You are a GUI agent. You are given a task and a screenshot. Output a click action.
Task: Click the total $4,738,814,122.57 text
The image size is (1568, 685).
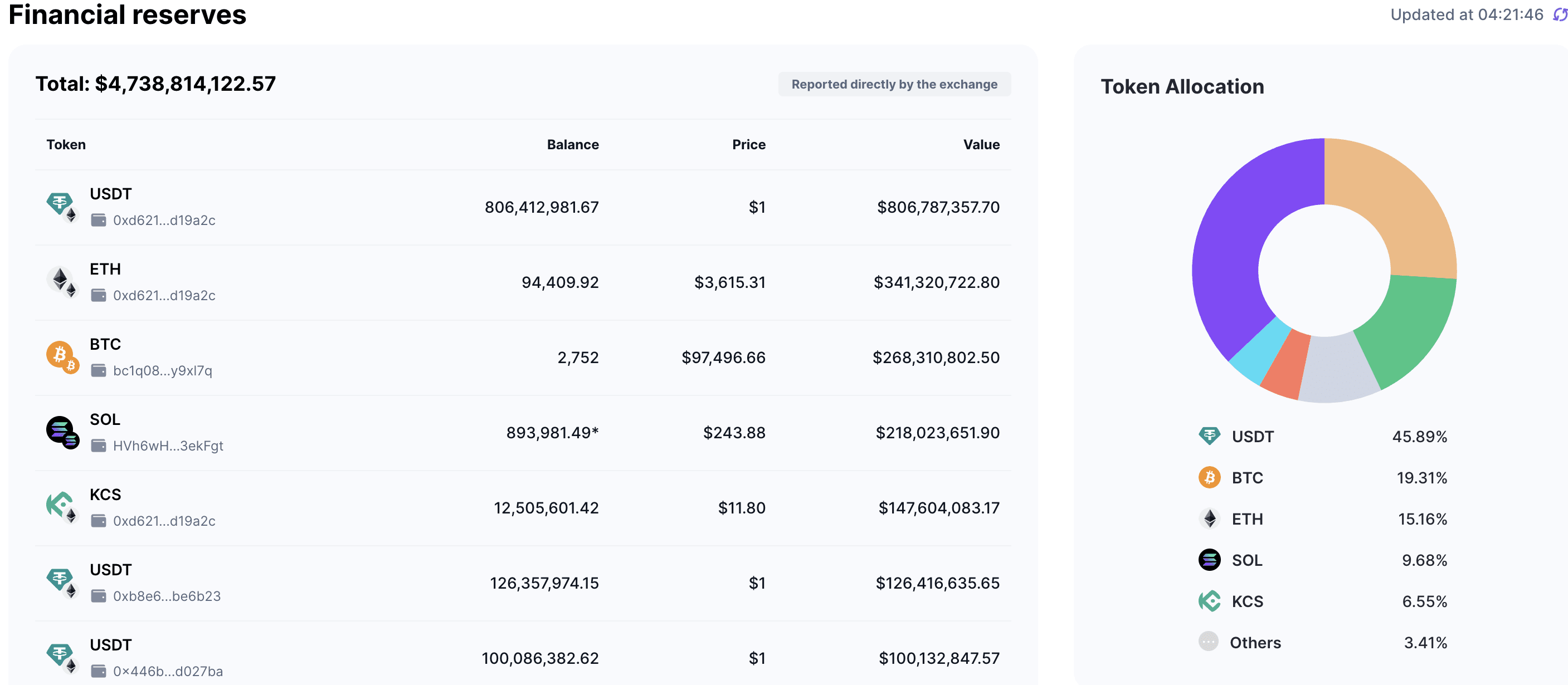(155, 84)
